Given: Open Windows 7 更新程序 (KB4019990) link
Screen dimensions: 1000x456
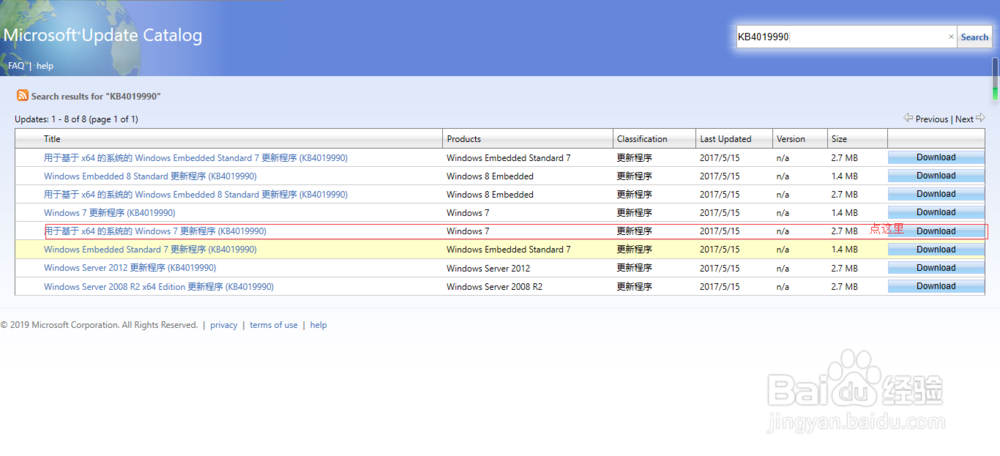Looking at the screenshot, I should 109,212.
